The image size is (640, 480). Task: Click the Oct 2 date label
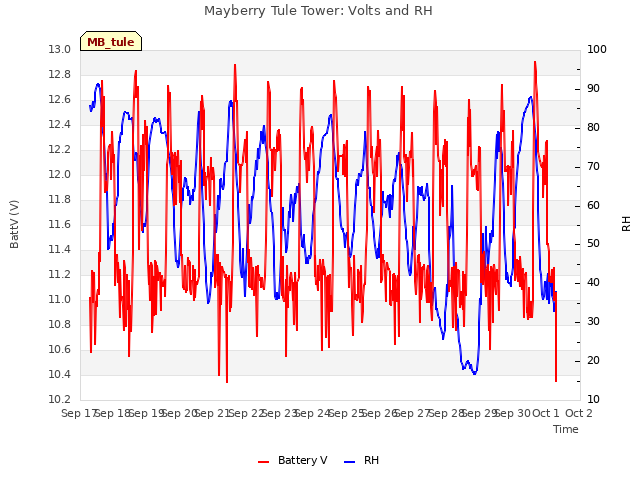(579, 413)
